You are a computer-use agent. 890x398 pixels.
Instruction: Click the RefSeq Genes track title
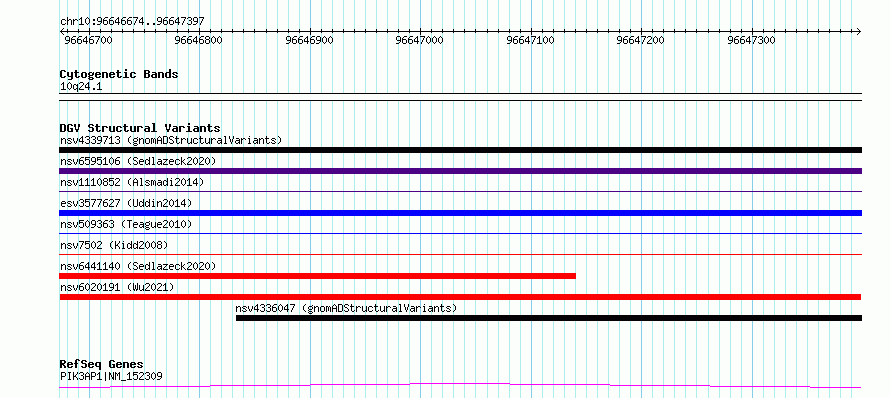pos(101,364)
